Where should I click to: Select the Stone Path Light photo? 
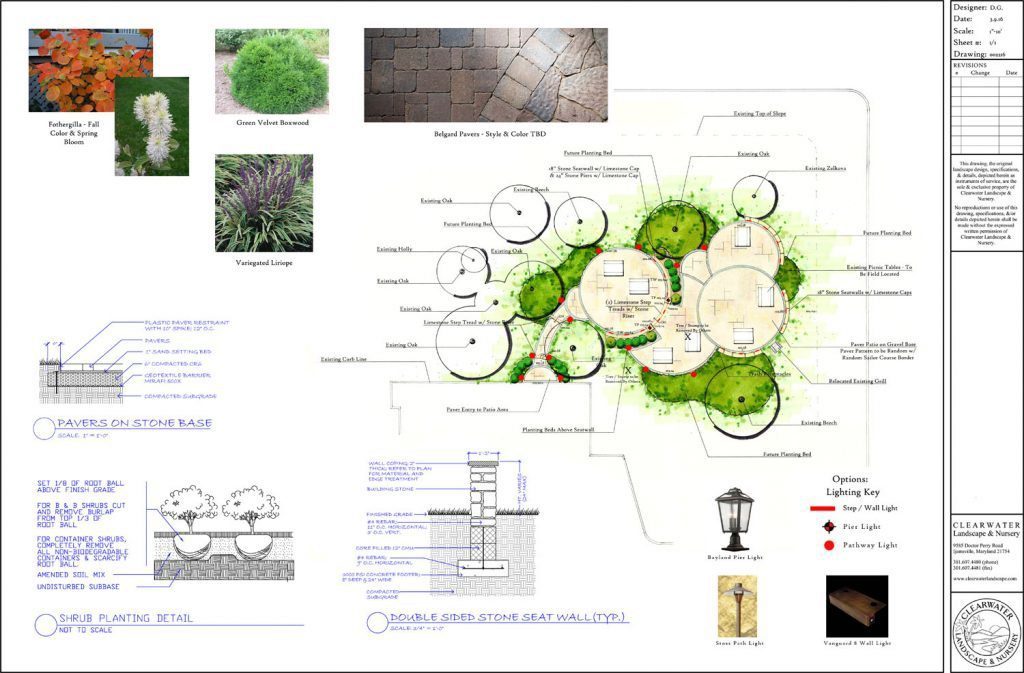coord(737,605)
